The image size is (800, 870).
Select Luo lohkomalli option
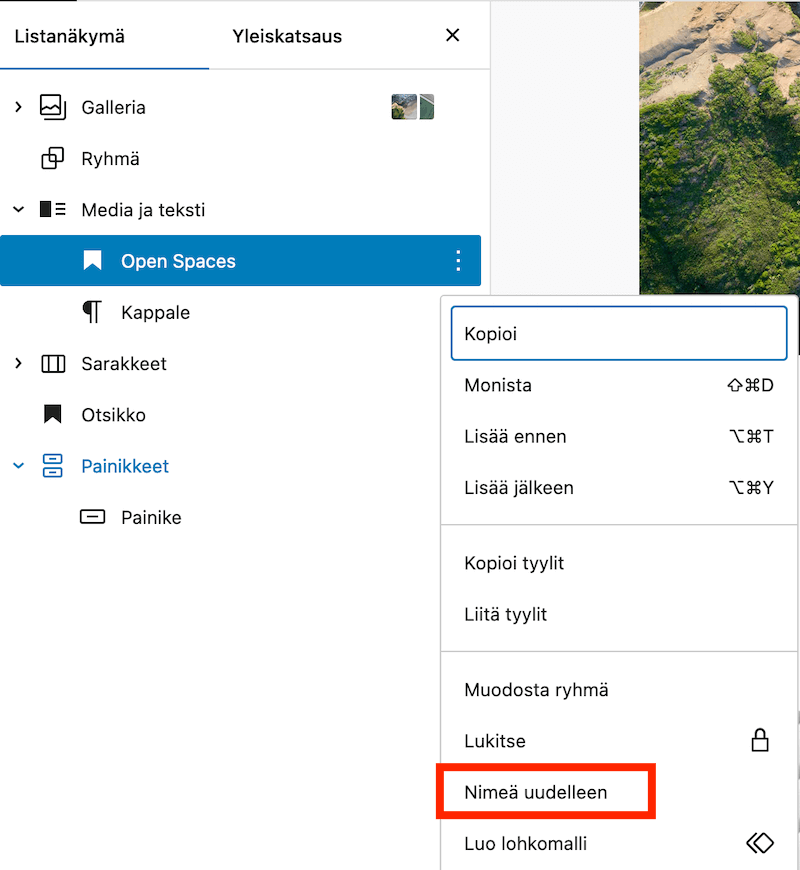click(619, 843)
